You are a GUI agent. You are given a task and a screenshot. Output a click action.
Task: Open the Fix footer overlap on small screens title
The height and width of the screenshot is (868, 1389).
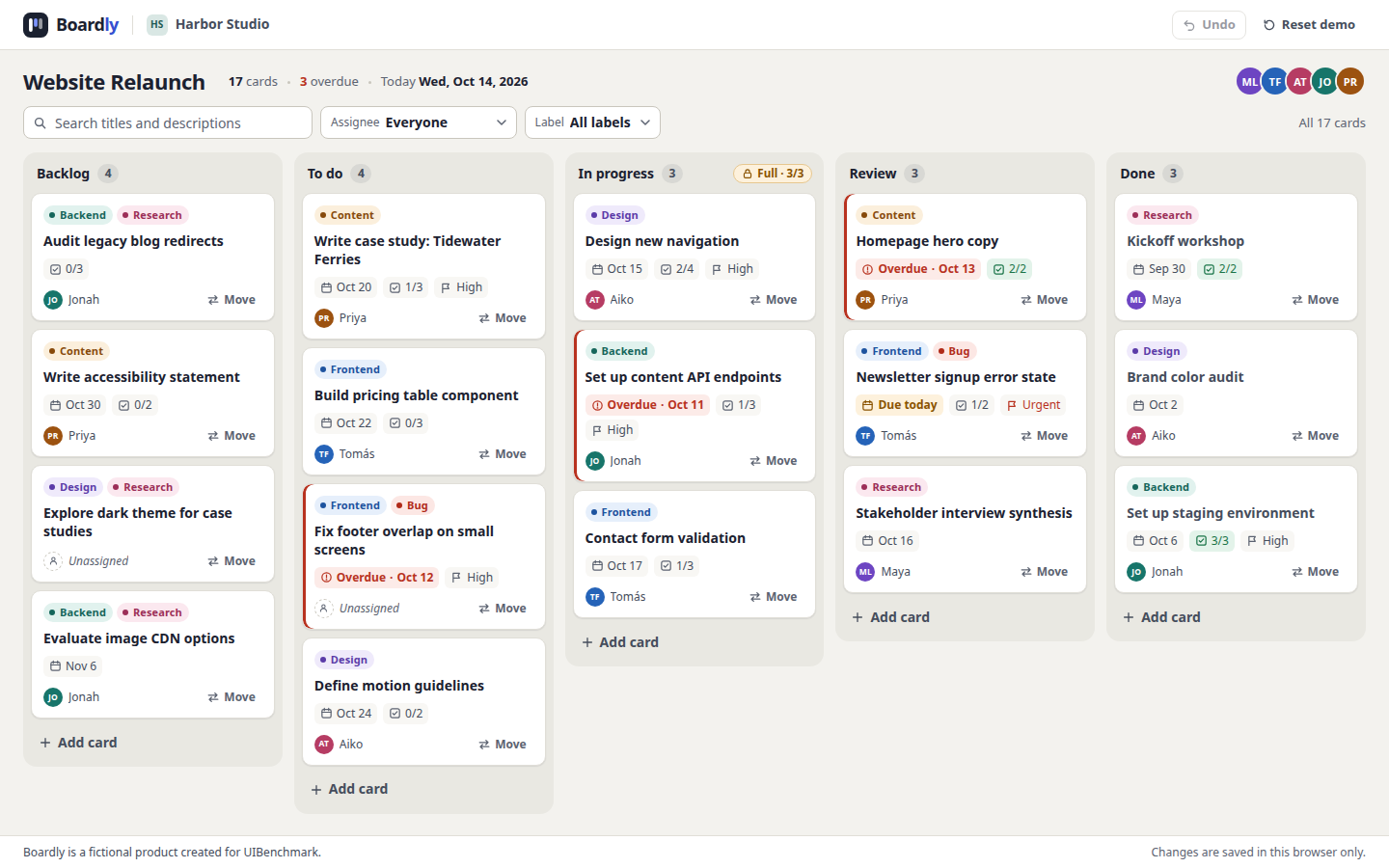click(404, 540)
